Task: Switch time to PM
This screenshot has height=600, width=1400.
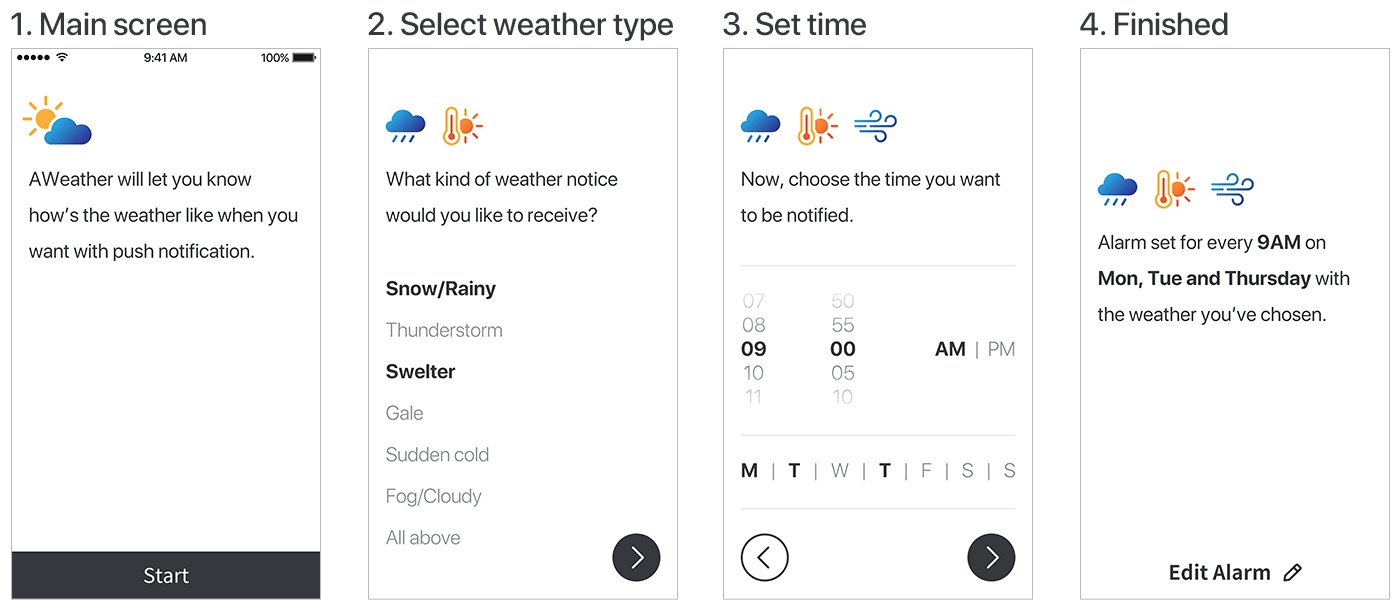Action: coord(1001,349)
